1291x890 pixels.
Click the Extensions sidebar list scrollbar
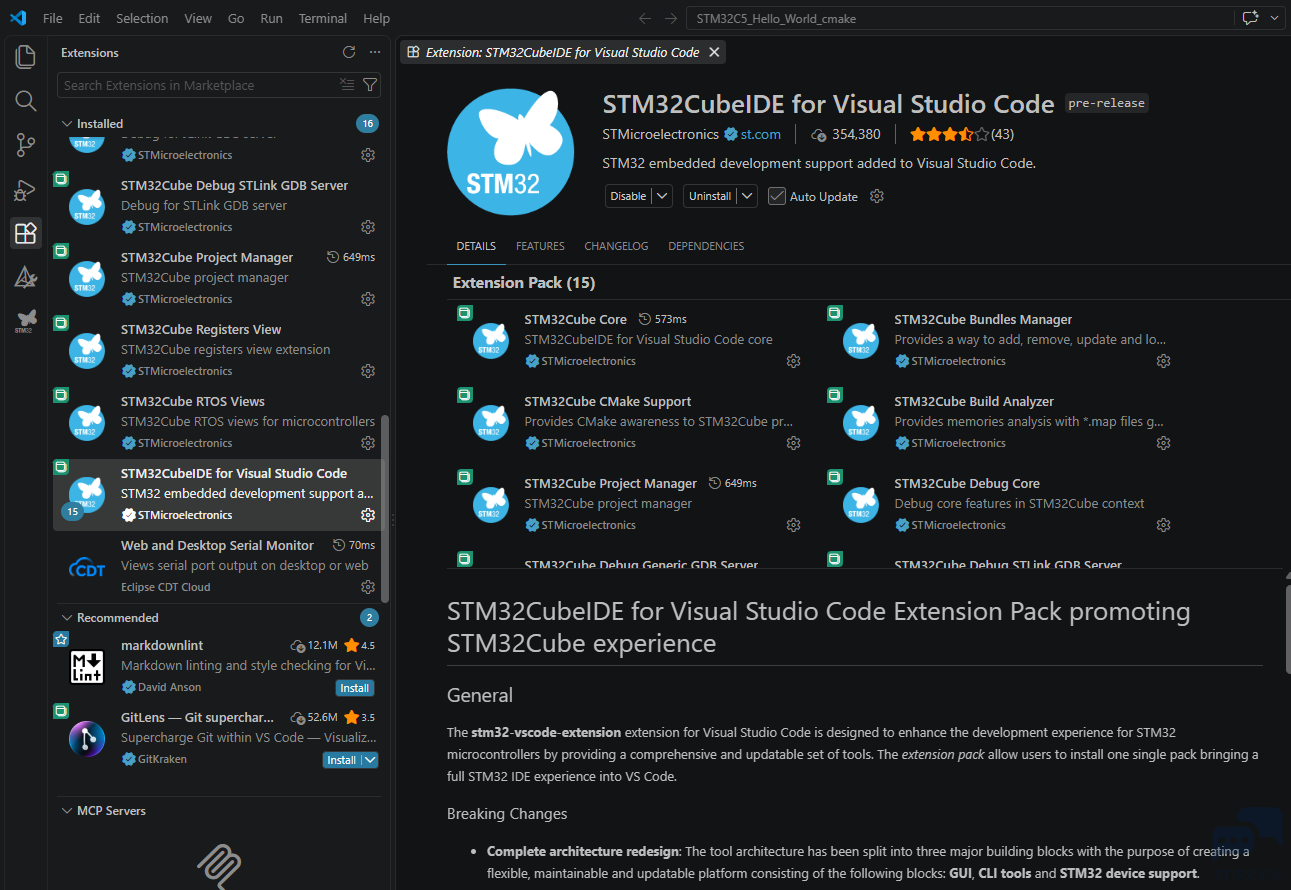click(386, 508)
